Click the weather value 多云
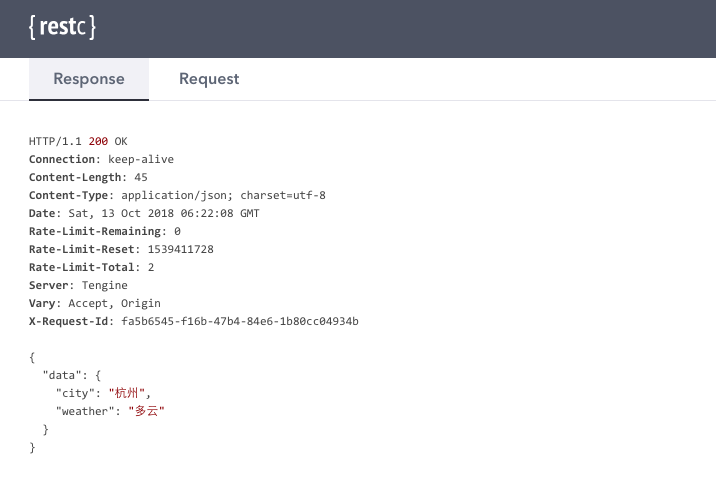This screenshot has width=716, height=497. pyautogui.click(x=146, y=411)
